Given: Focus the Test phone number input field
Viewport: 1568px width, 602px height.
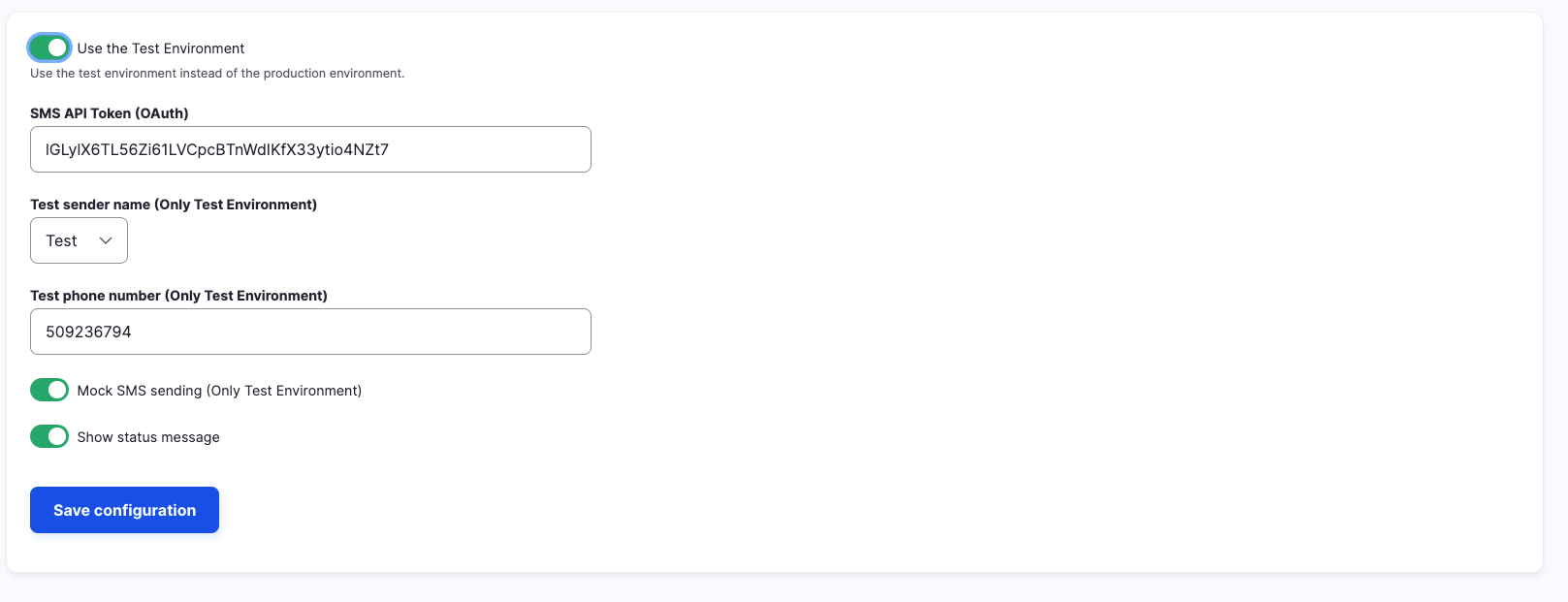Looking at the screenshot, I should (x=310, y=332).
